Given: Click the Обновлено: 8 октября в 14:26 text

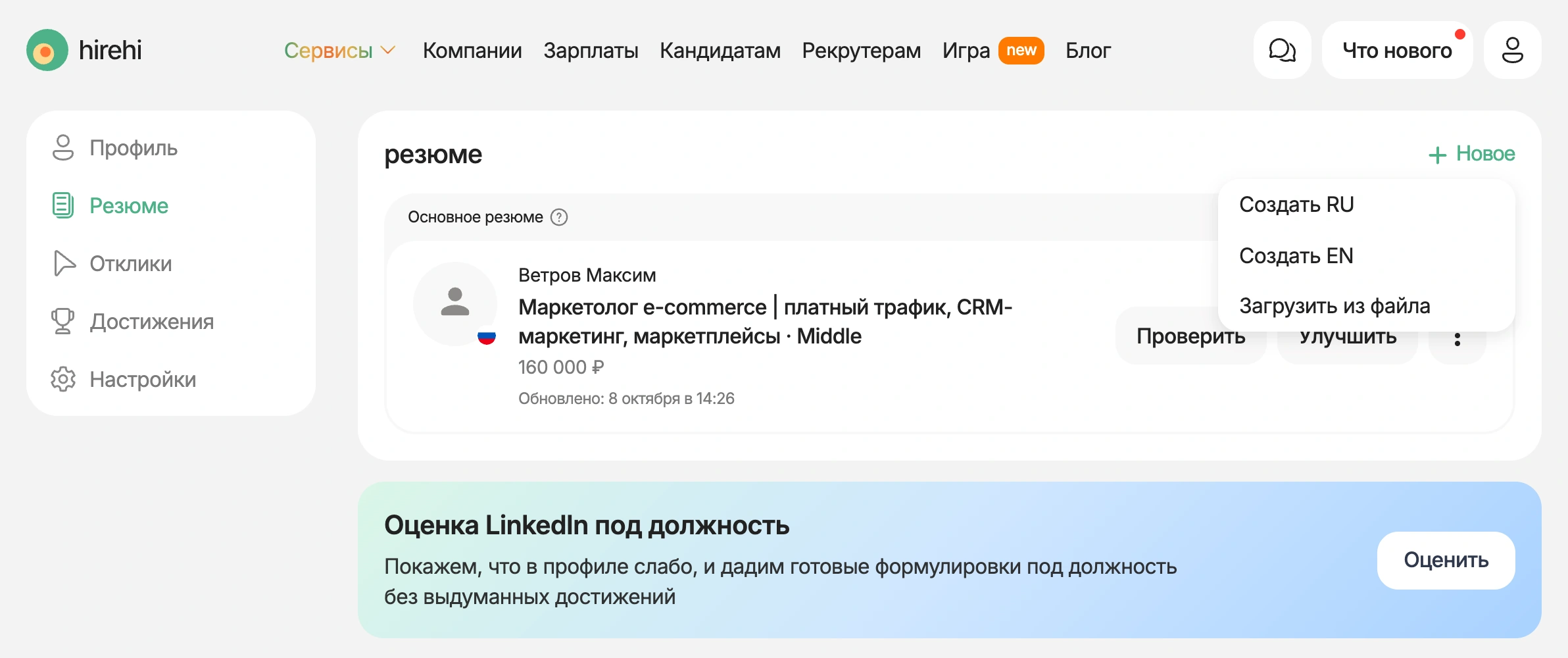Looking at the screenshot, I should (x=626, y=398).
